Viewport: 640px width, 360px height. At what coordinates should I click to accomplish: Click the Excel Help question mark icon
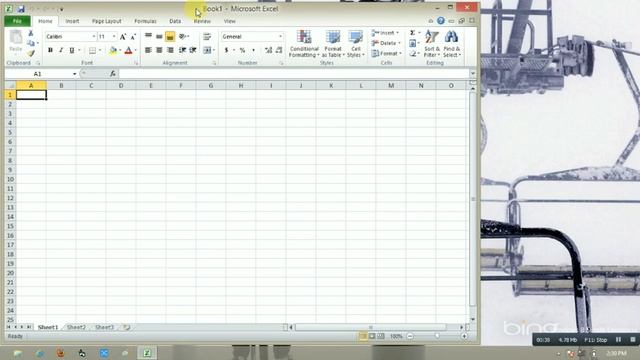[x=441, y=20]
